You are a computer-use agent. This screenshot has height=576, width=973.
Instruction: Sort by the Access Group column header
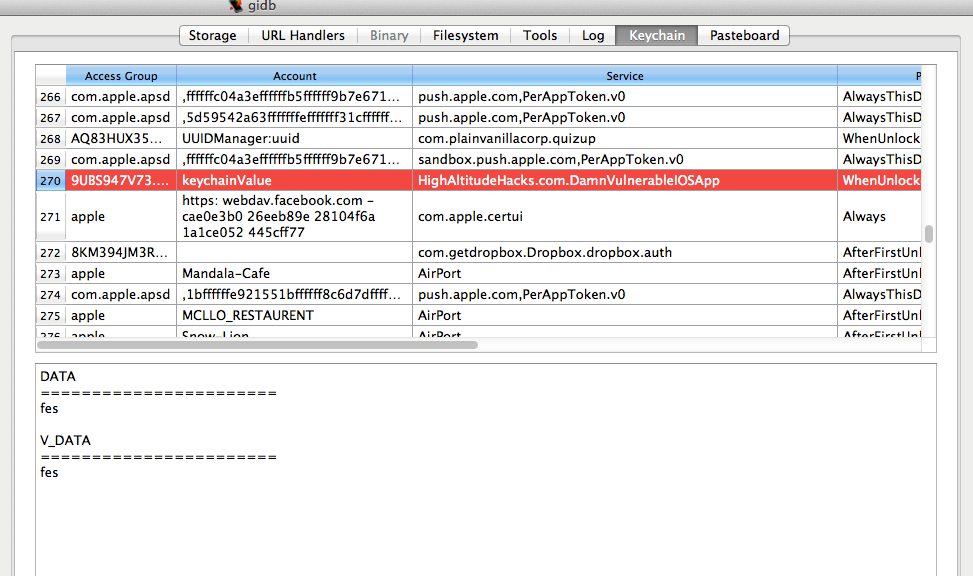click(x=121, y=76)
